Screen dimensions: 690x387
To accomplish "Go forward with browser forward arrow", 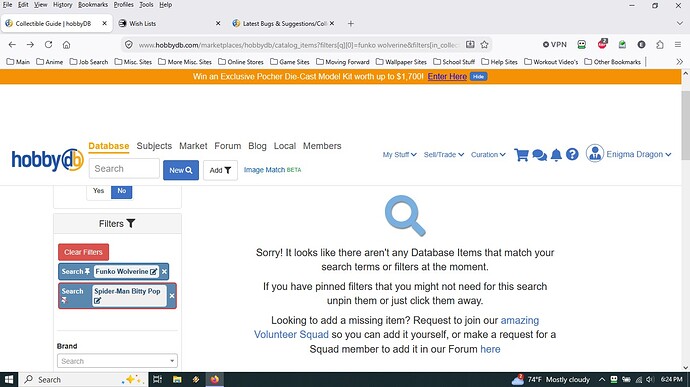I will 30,44.
